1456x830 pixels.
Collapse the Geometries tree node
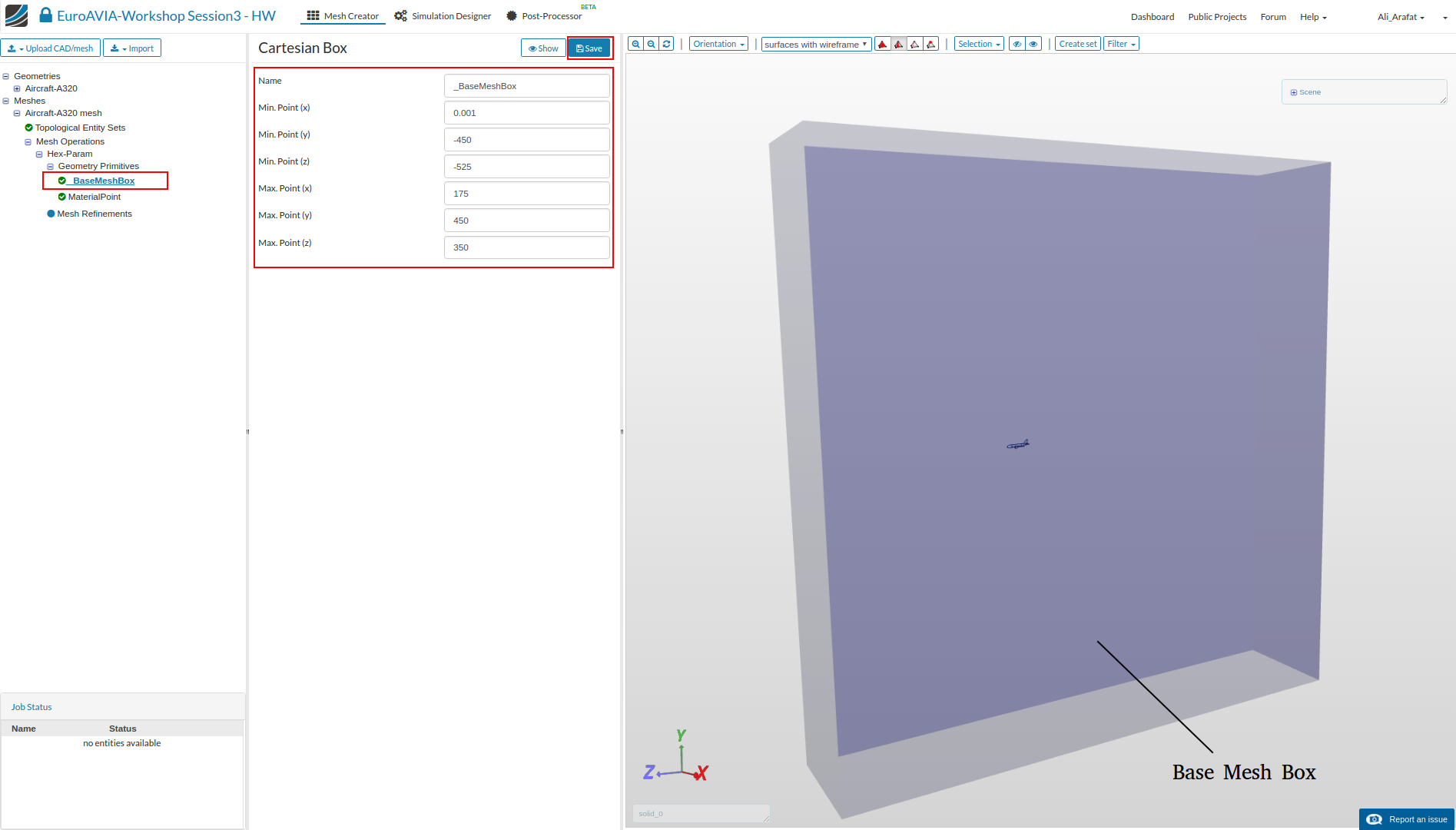coord(6,76)
